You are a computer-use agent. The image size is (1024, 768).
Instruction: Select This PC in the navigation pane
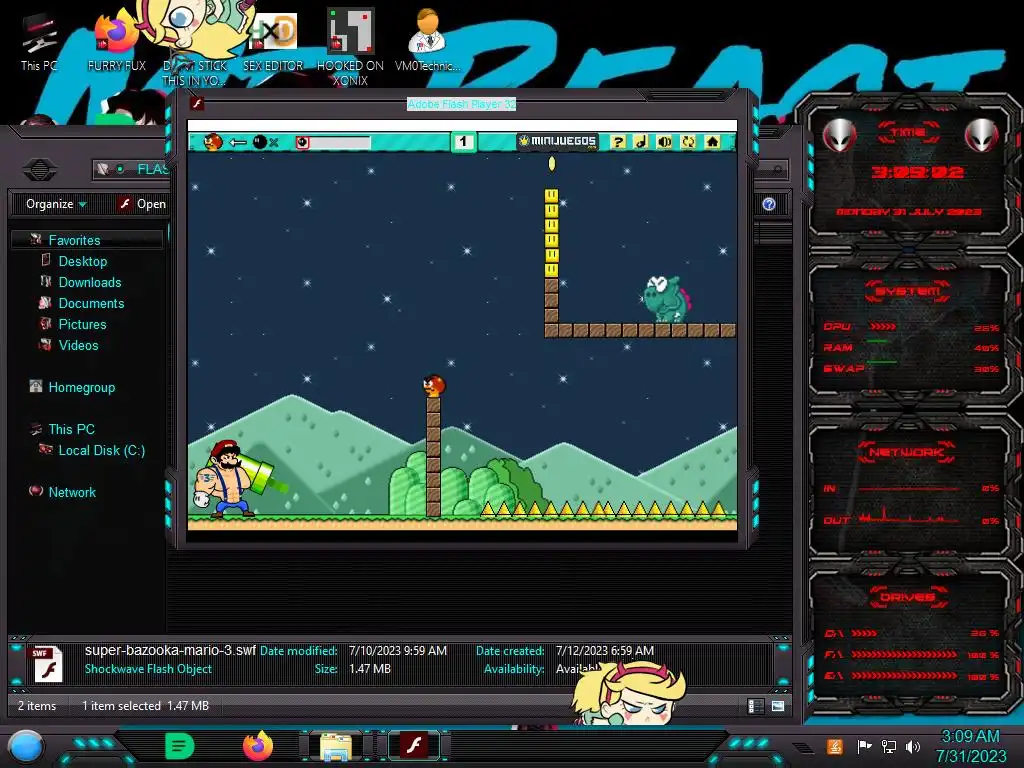click(x=72, y=429)
